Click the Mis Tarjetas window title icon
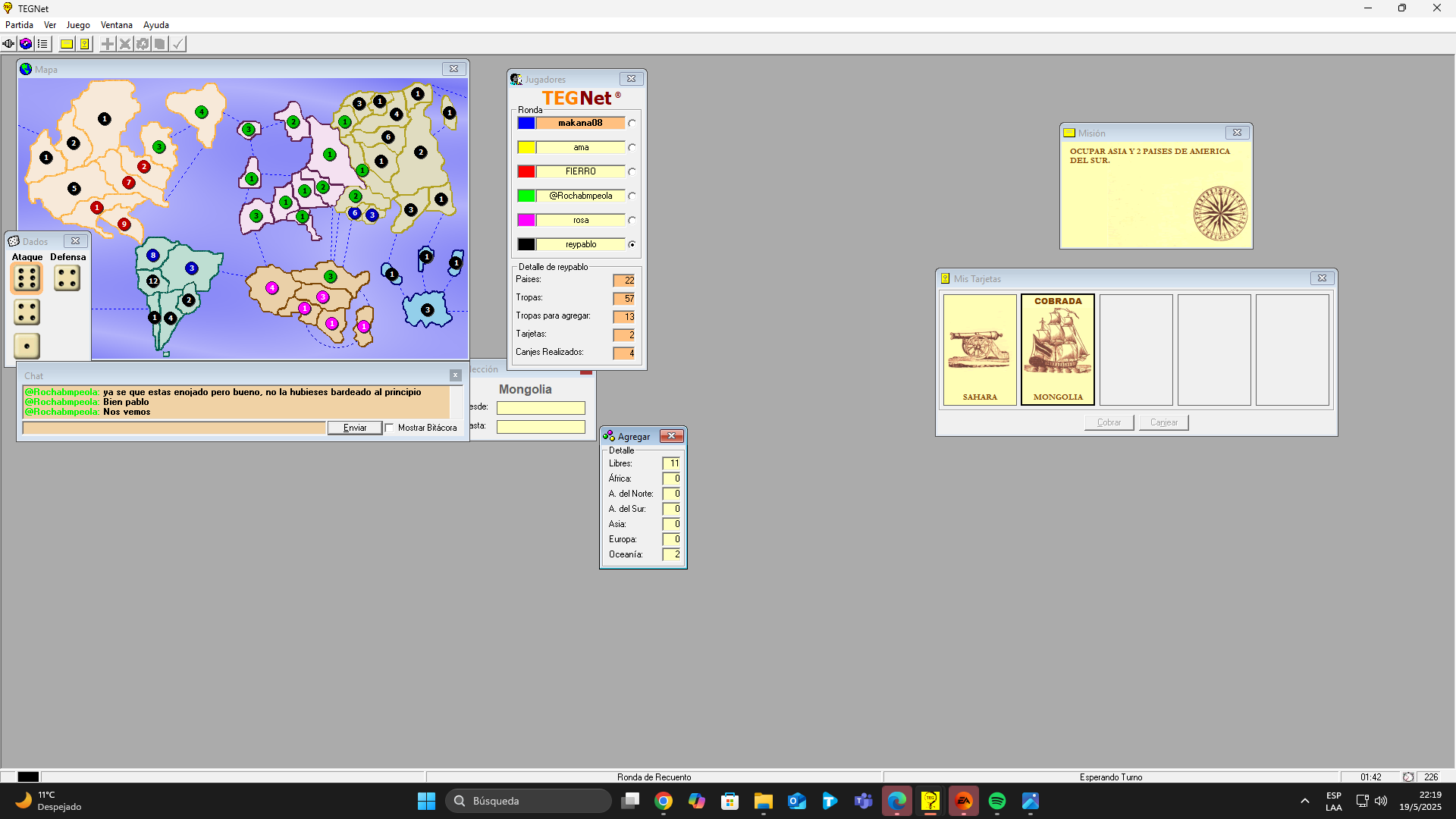The width and height of the screenshot is (1456, 819). pyautogui.click(x=946, y=278)
